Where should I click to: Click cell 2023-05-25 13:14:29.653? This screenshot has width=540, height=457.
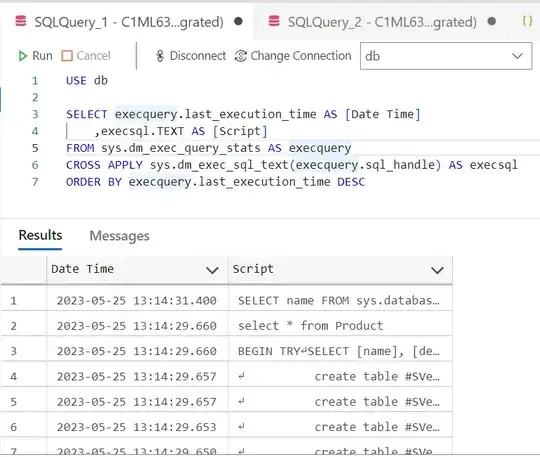[x=137, y=427]
